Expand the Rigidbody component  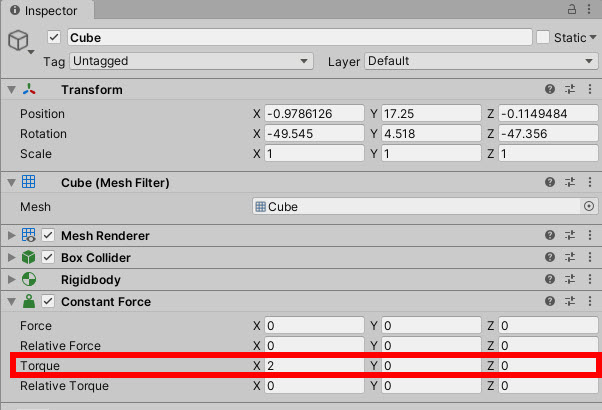click(12, 279)
